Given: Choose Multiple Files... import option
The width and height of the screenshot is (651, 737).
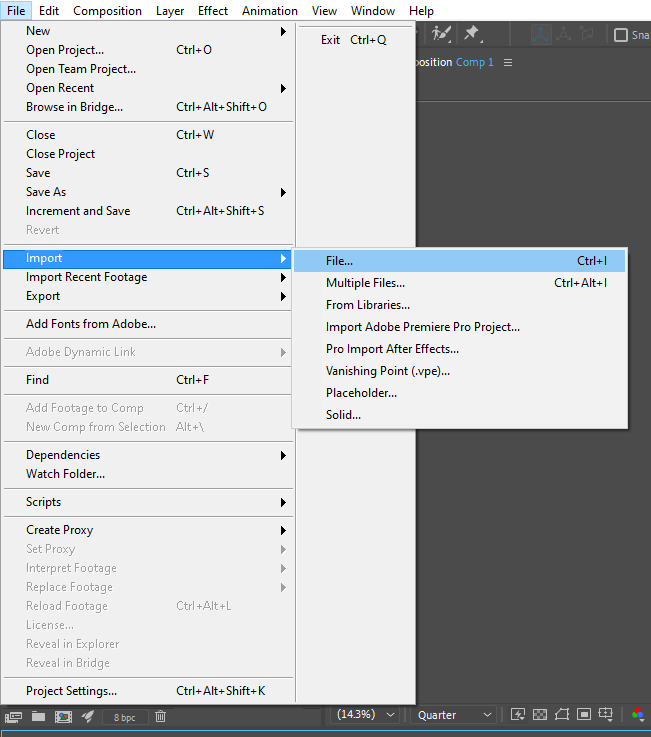Looking at the screenshot, I should click(459, 283).
